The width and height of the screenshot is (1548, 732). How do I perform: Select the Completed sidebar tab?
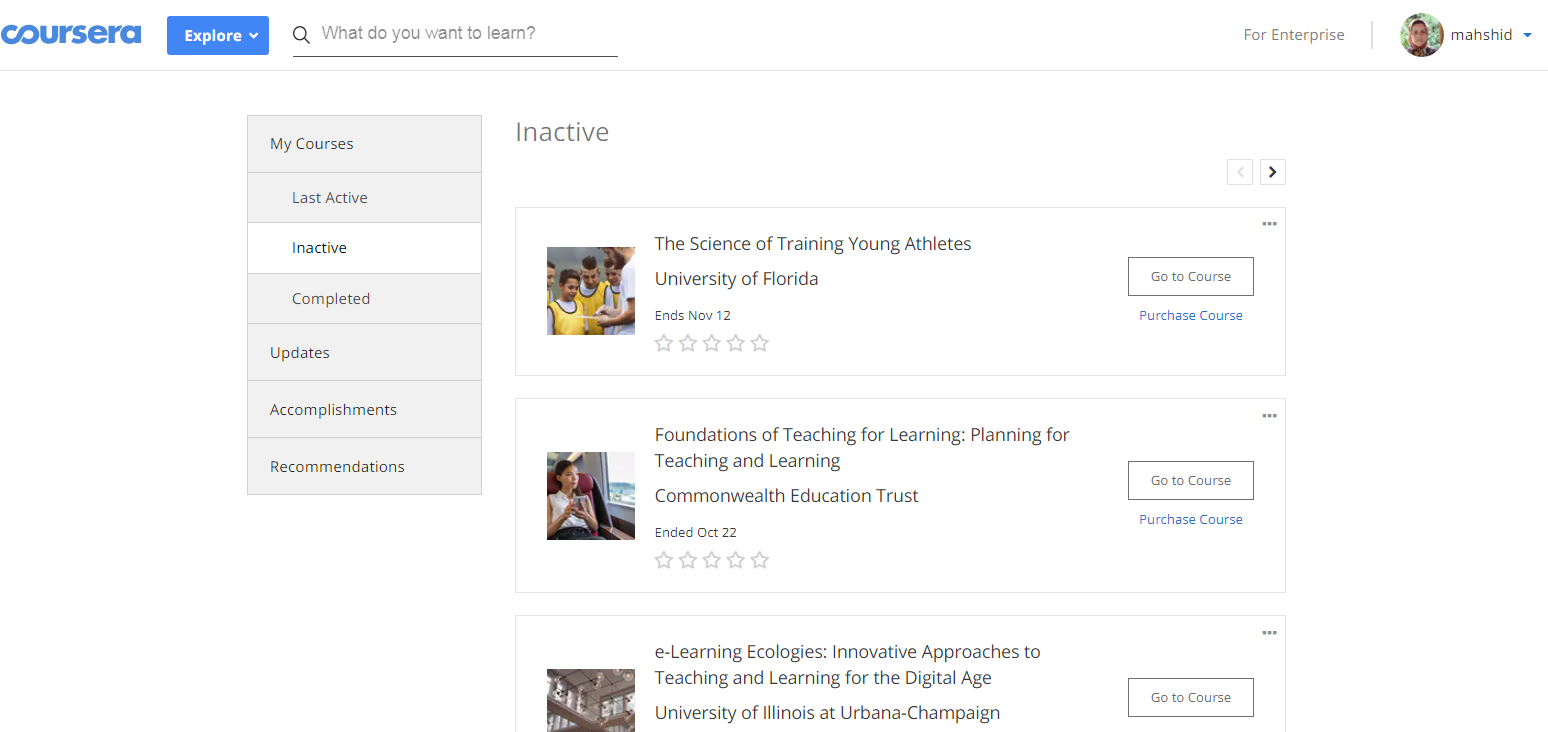[331, 299]
